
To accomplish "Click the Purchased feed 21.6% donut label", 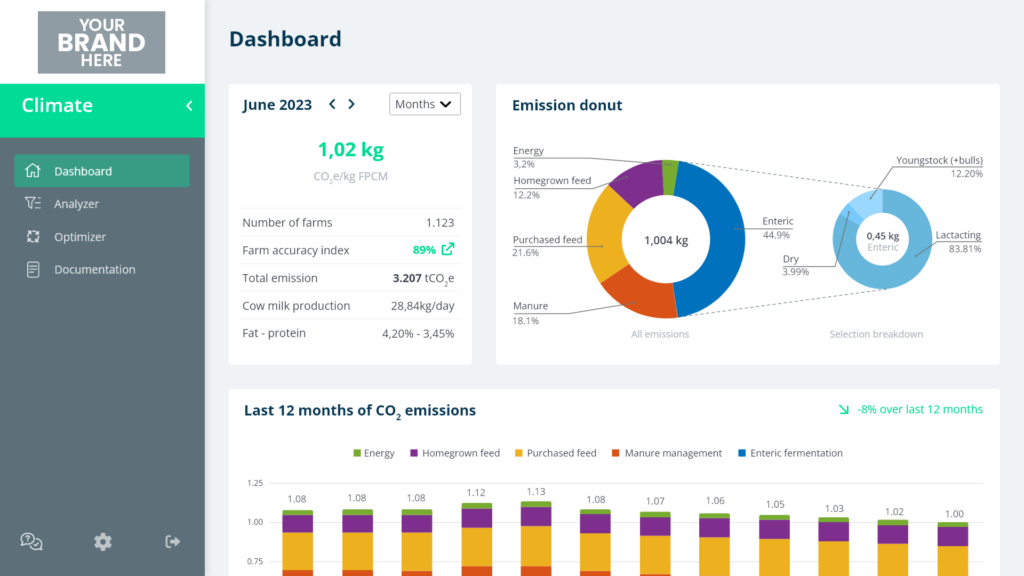I will 547,246.
